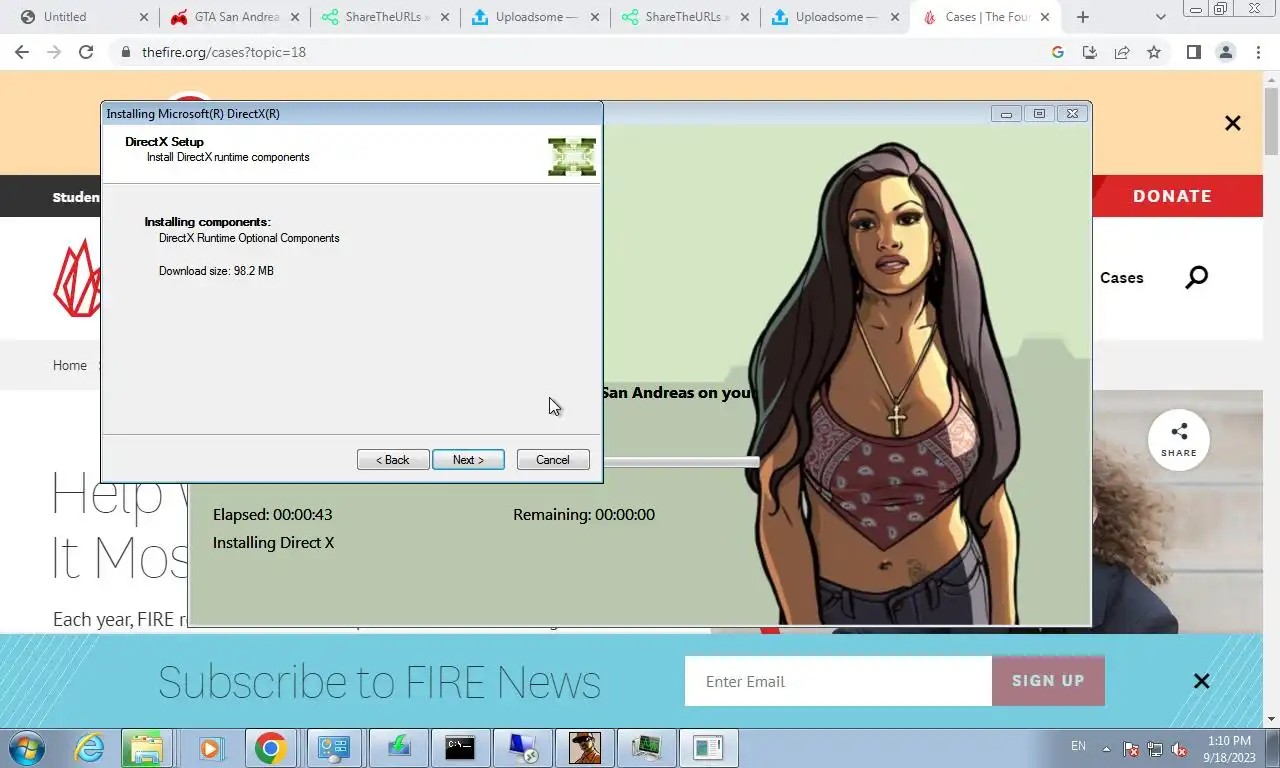
Task: Expand the Chrome tab search dropdown
Action: click(x=1160, y=17)
